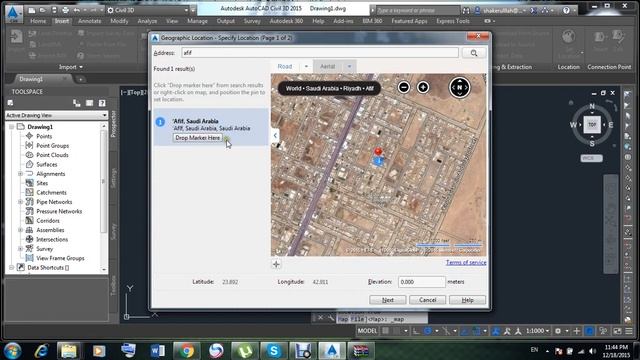Select View Frame Groups in tree
The width and height of the screenshot is (640, 360).
click(60, 258)
